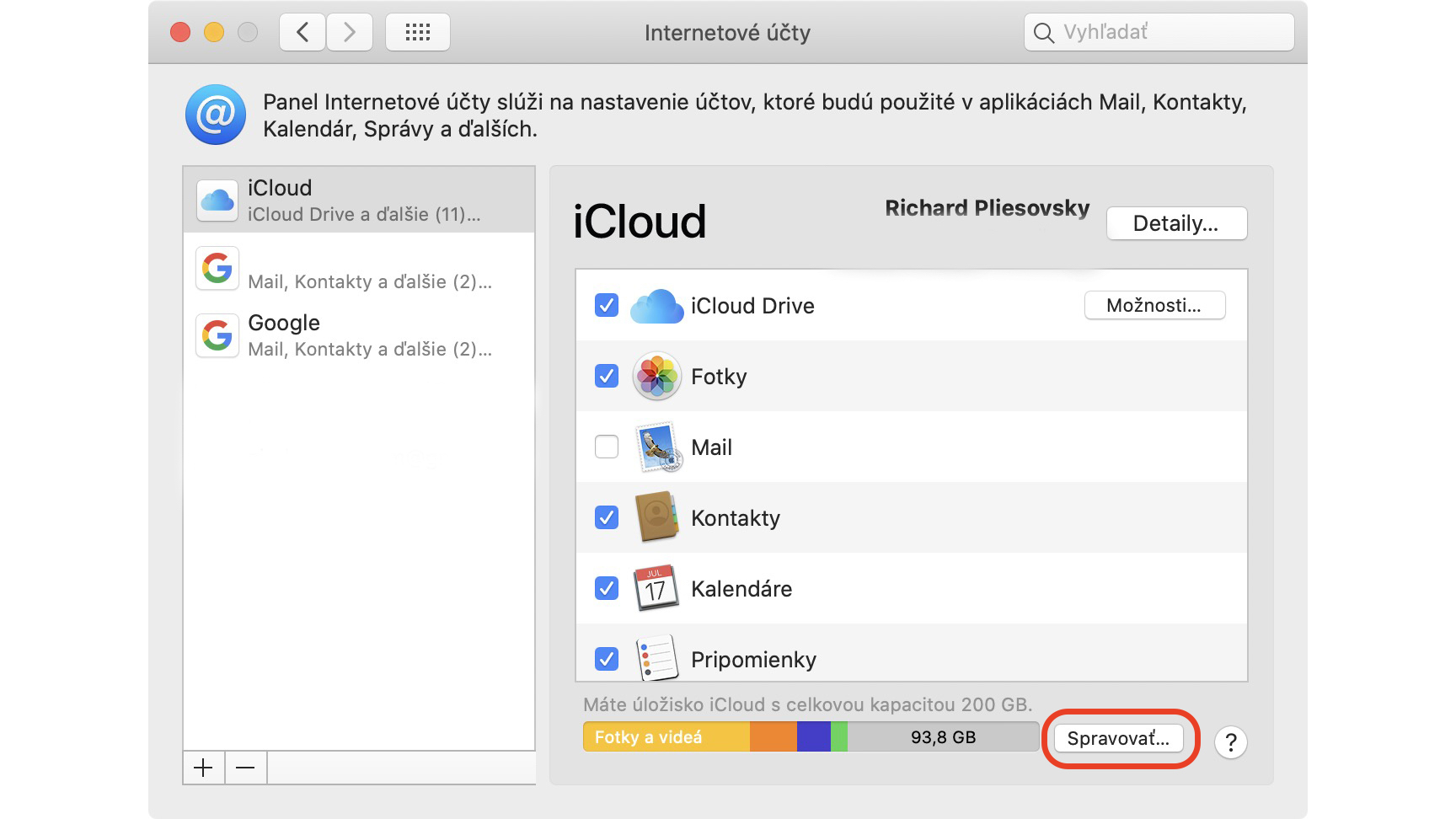Remove account with minus button

[x=246, y=768]
